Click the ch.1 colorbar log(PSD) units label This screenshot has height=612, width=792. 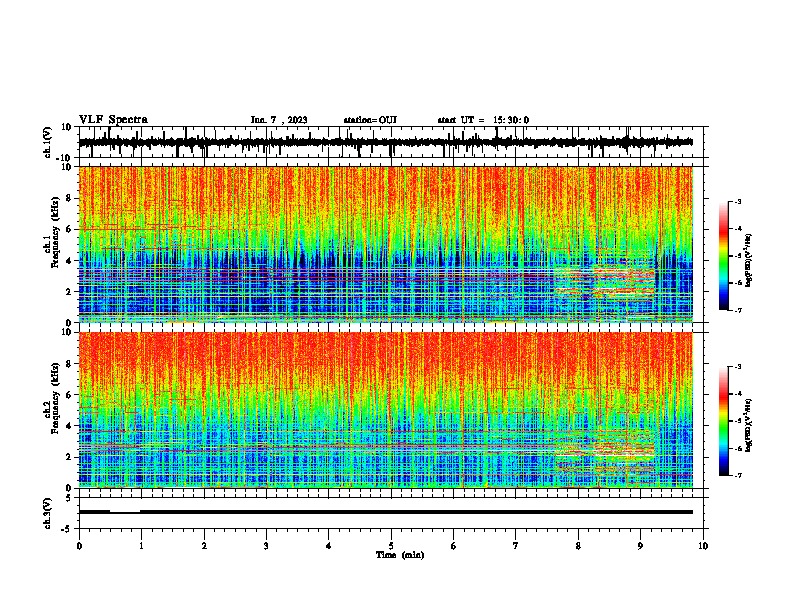click(x=748, y=261)
